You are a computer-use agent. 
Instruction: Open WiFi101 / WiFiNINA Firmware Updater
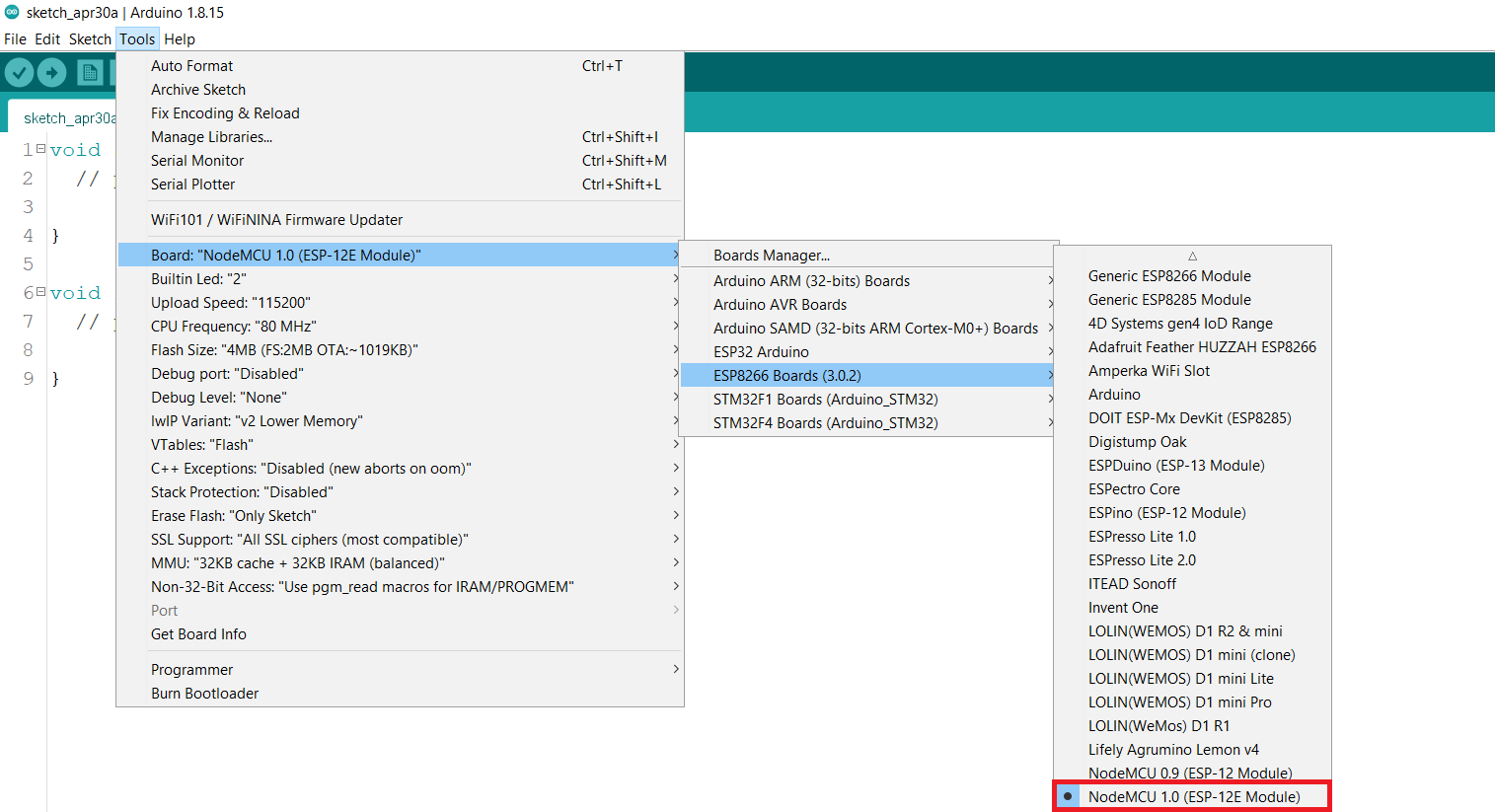tap(400, 220)
